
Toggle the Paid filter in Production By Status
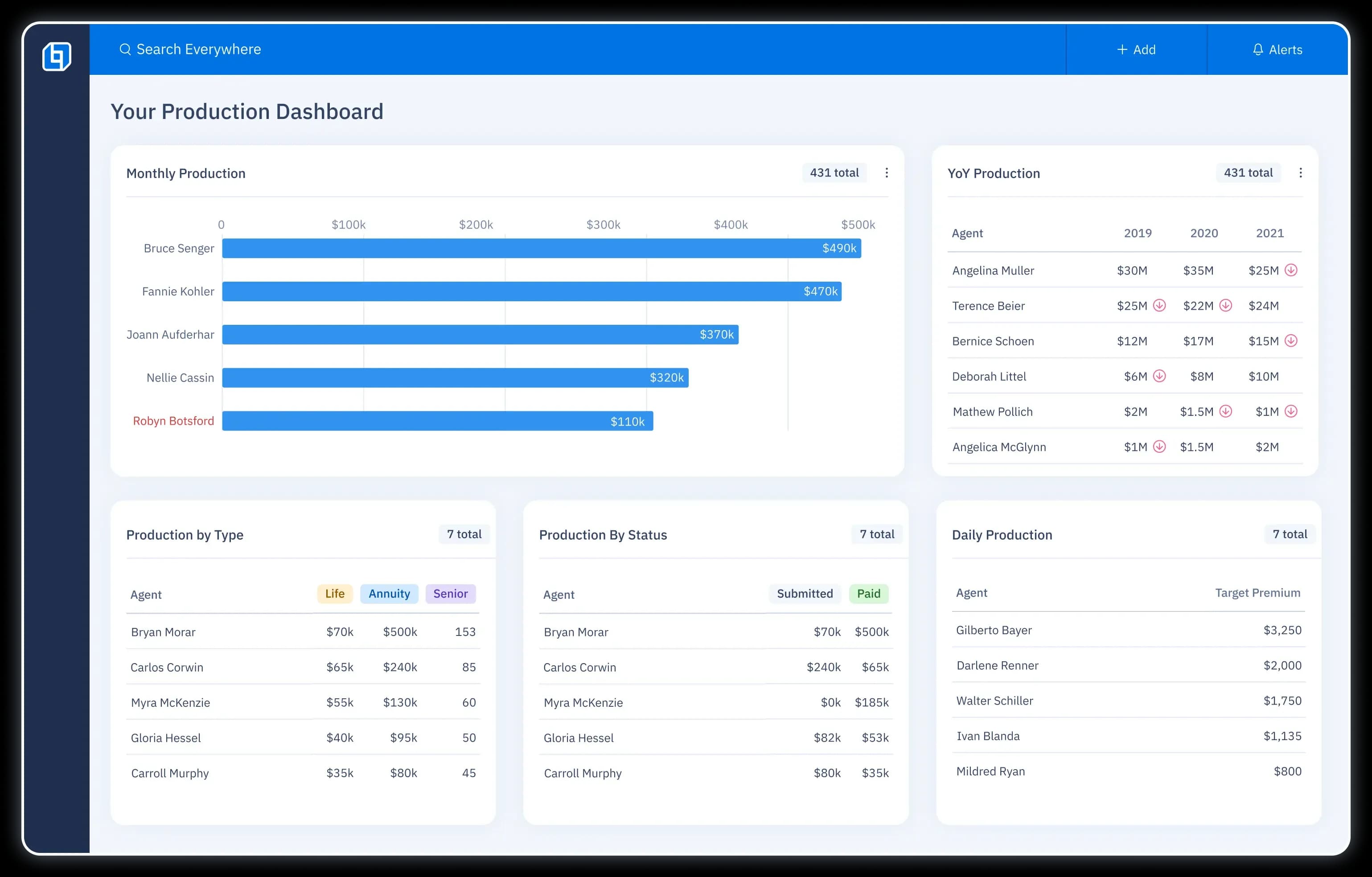point(868,594)
